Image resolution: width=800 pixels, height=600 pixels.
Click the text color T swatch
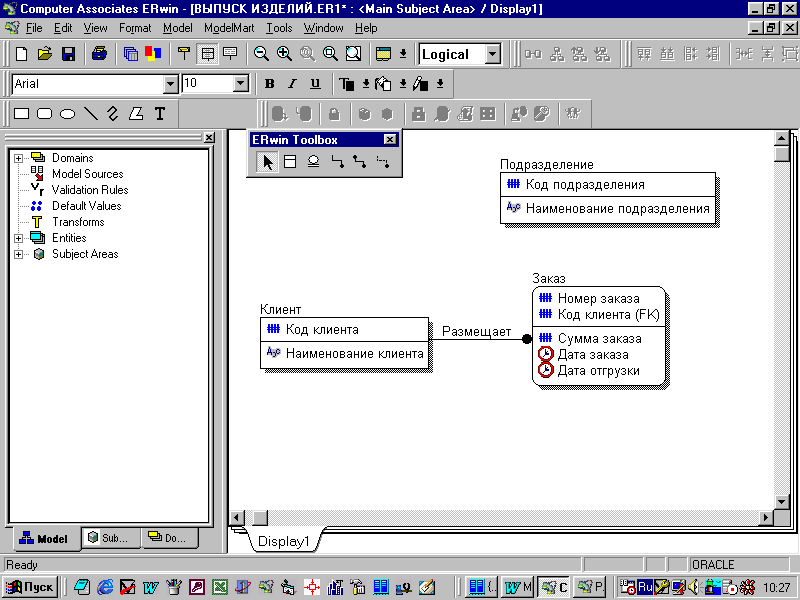click(347, 84)
